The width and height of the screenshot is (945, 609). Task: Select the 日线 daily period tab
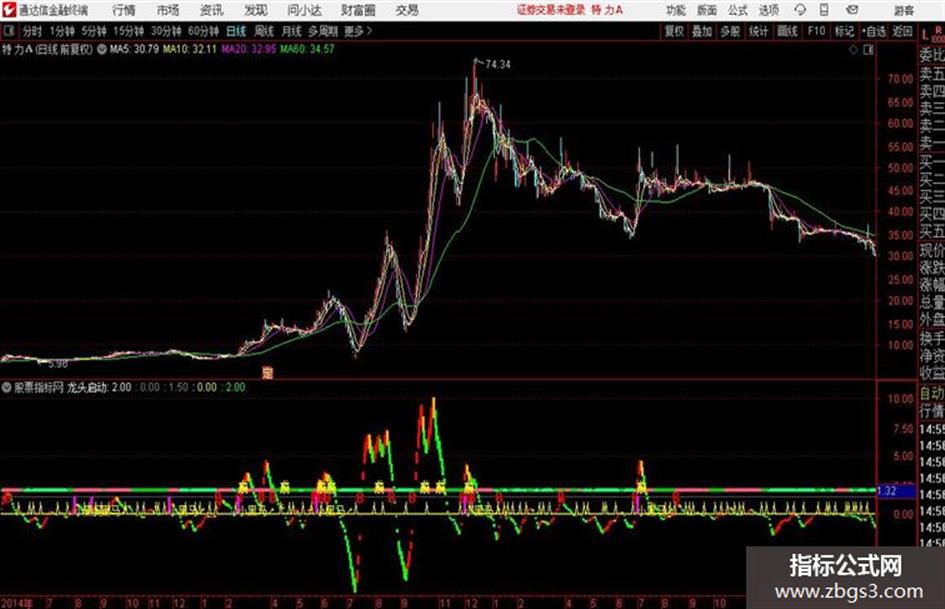(x=236, y=31)
